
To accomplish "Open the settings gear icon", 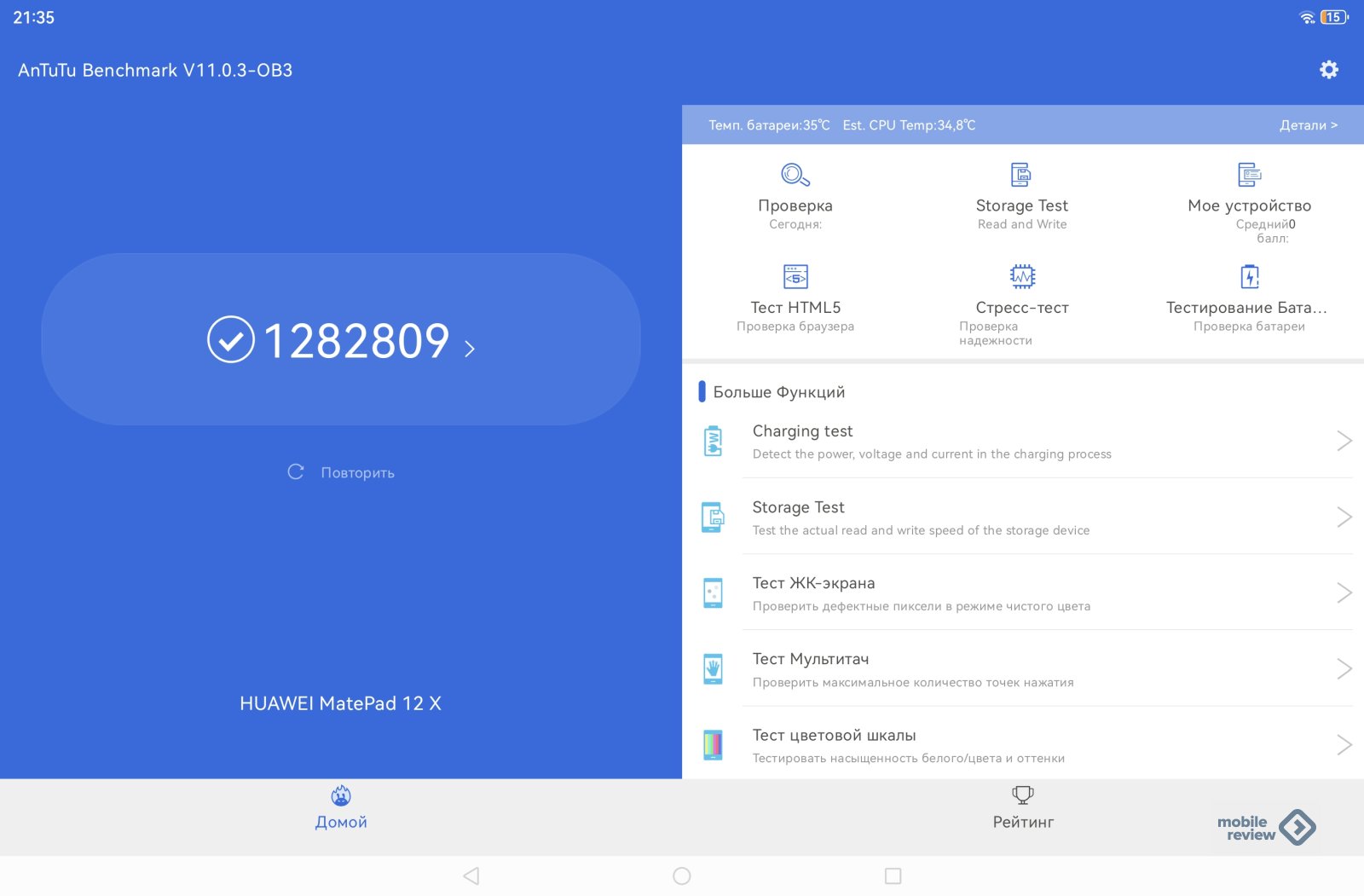I will pyautogui.click(x=1328, y=70).
